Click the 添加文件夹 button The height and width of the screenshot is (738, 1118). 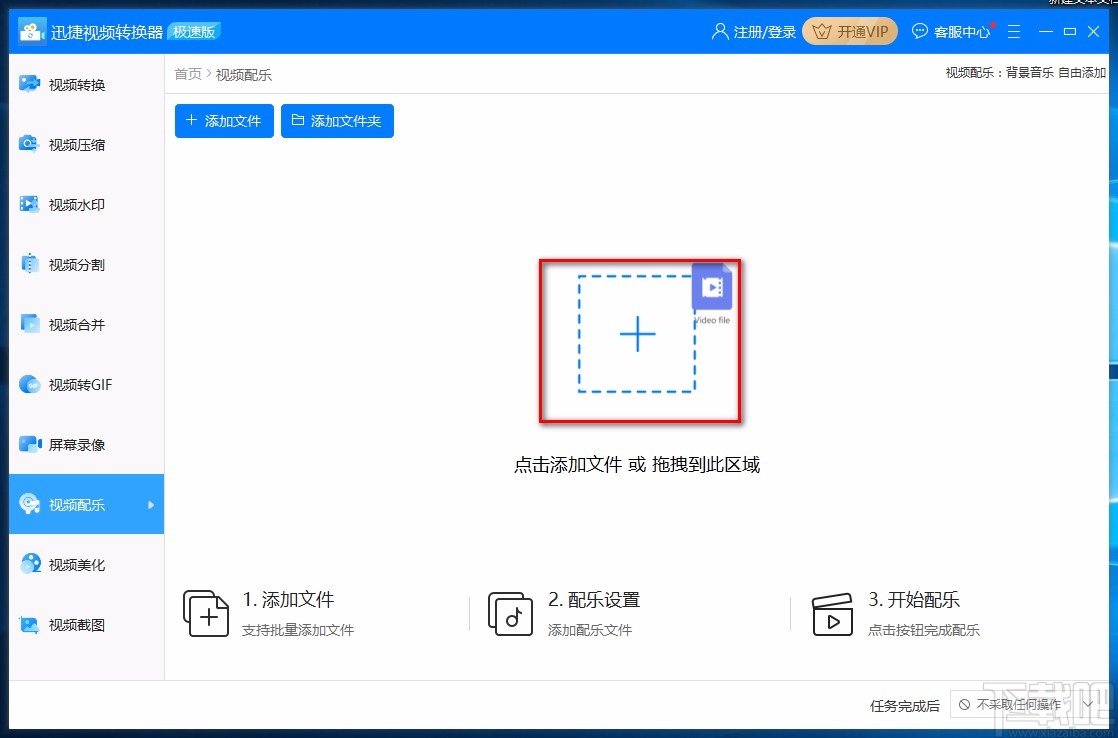point(337,120)
